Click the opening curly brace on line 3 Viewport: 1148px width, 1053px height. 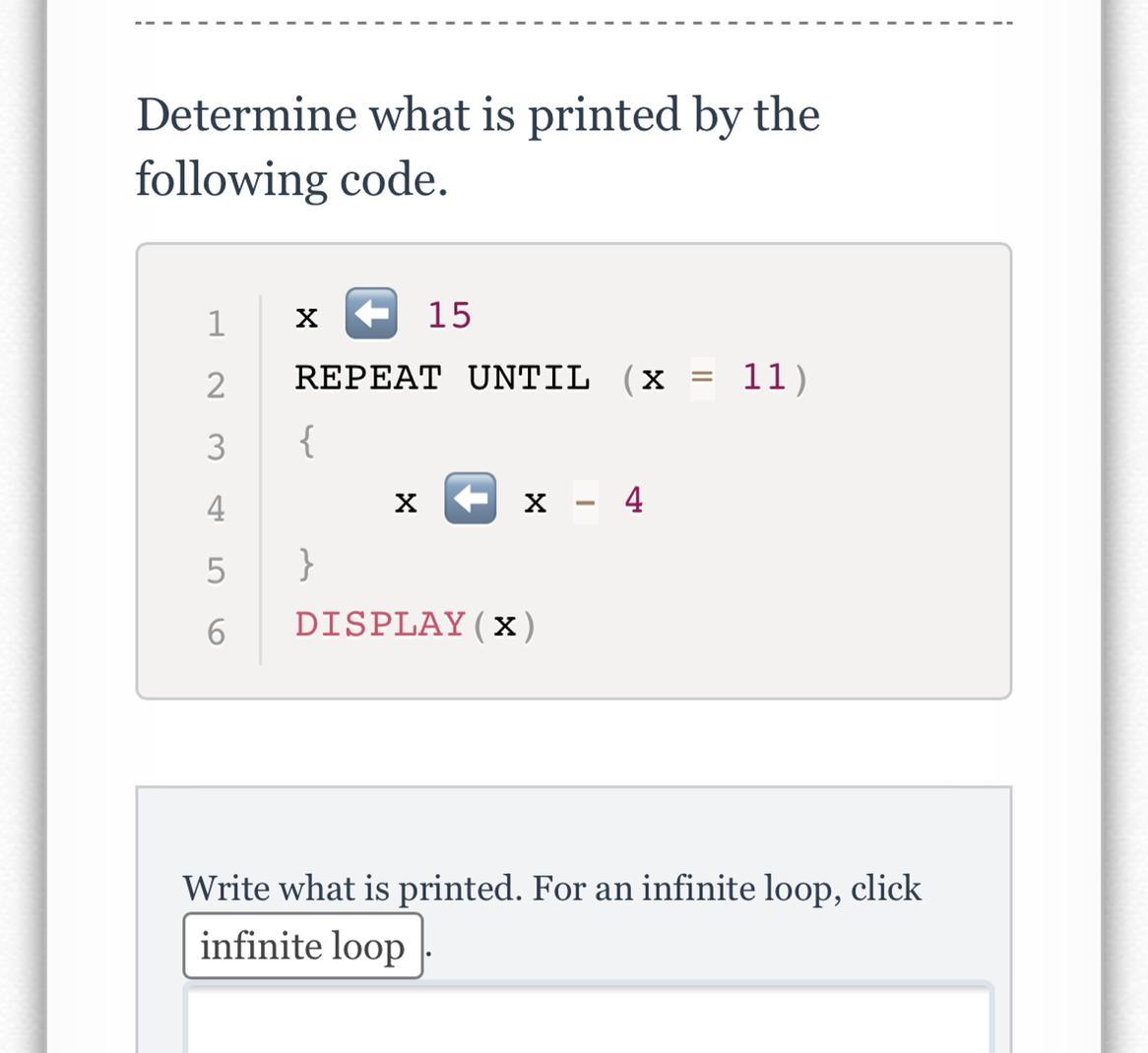307,441
